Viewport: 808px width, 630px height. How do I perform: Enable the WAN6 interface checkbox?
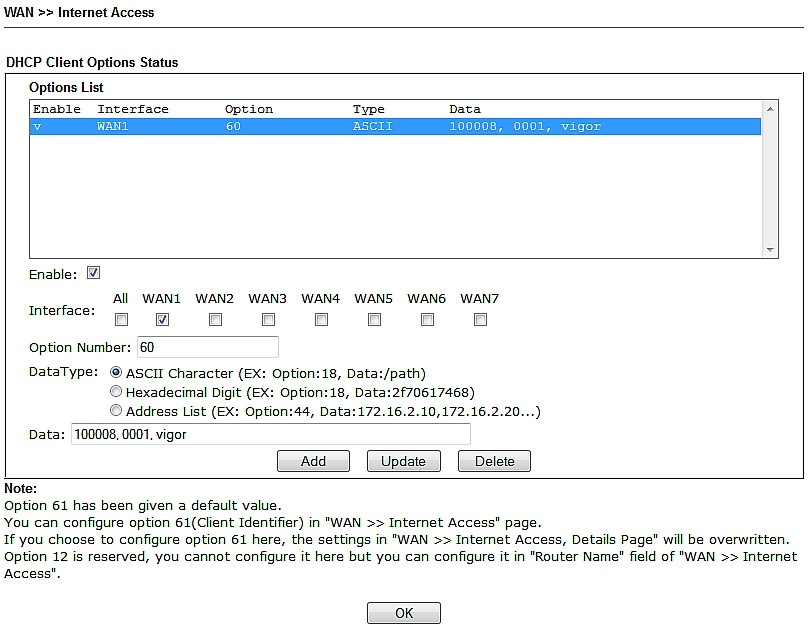click(427, 319)
